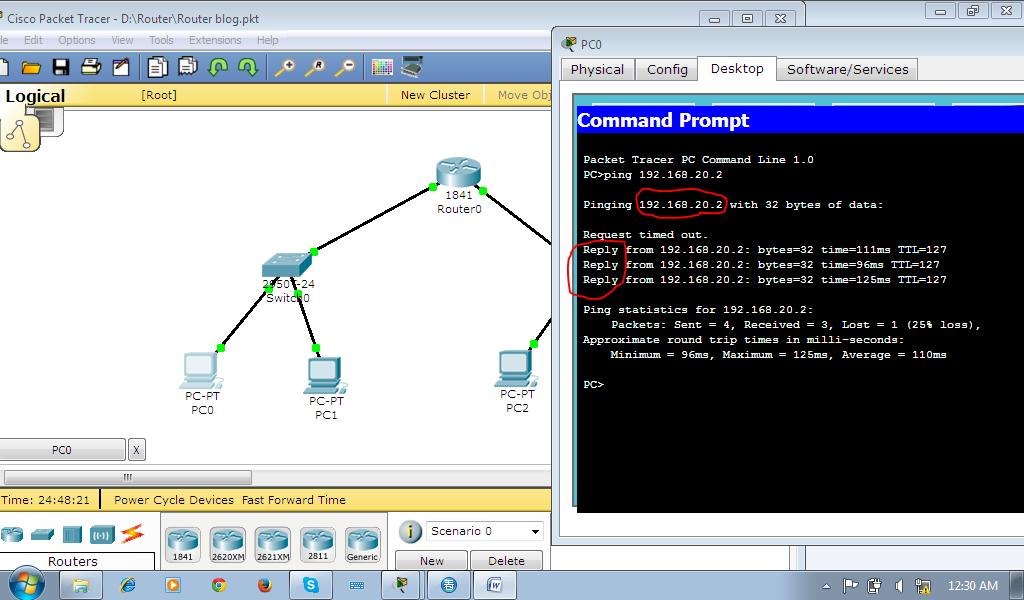This screenshot has width=1024, height=600.
Task: Open the Options menu
Action: [x=77, y=40]
